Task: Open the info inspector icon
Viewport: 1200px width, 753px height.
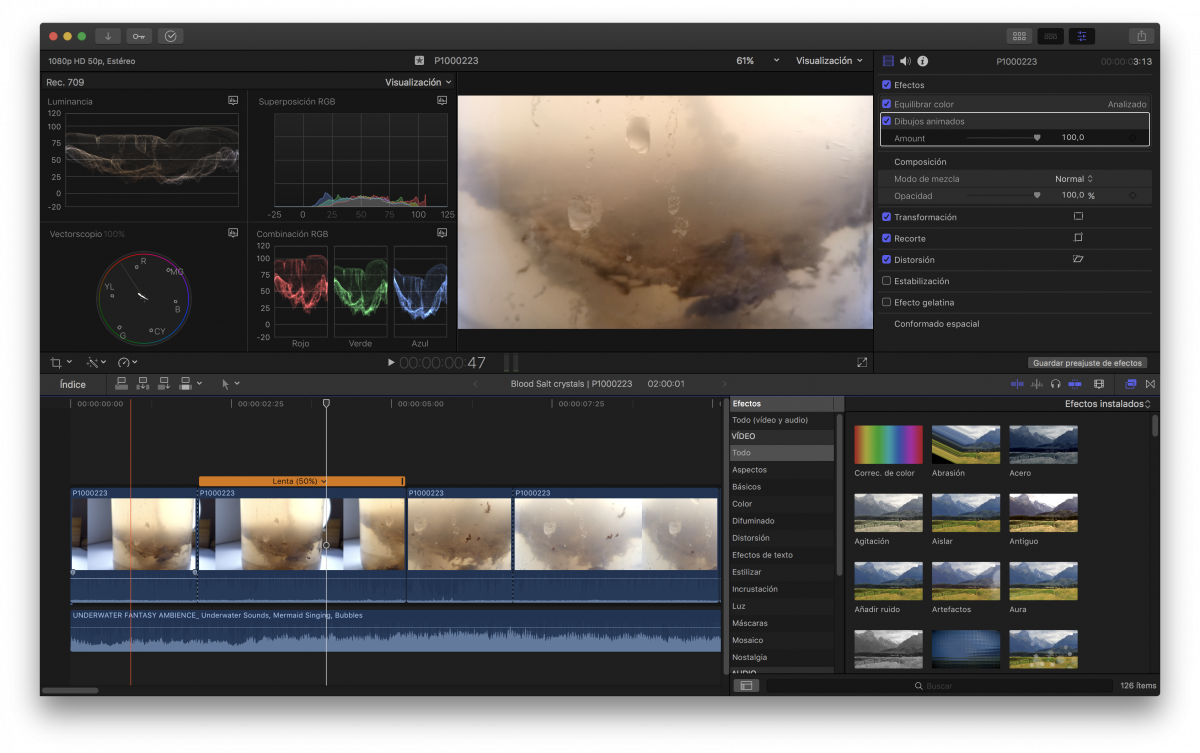Action: pyautogui.click(x=923, y=61)
